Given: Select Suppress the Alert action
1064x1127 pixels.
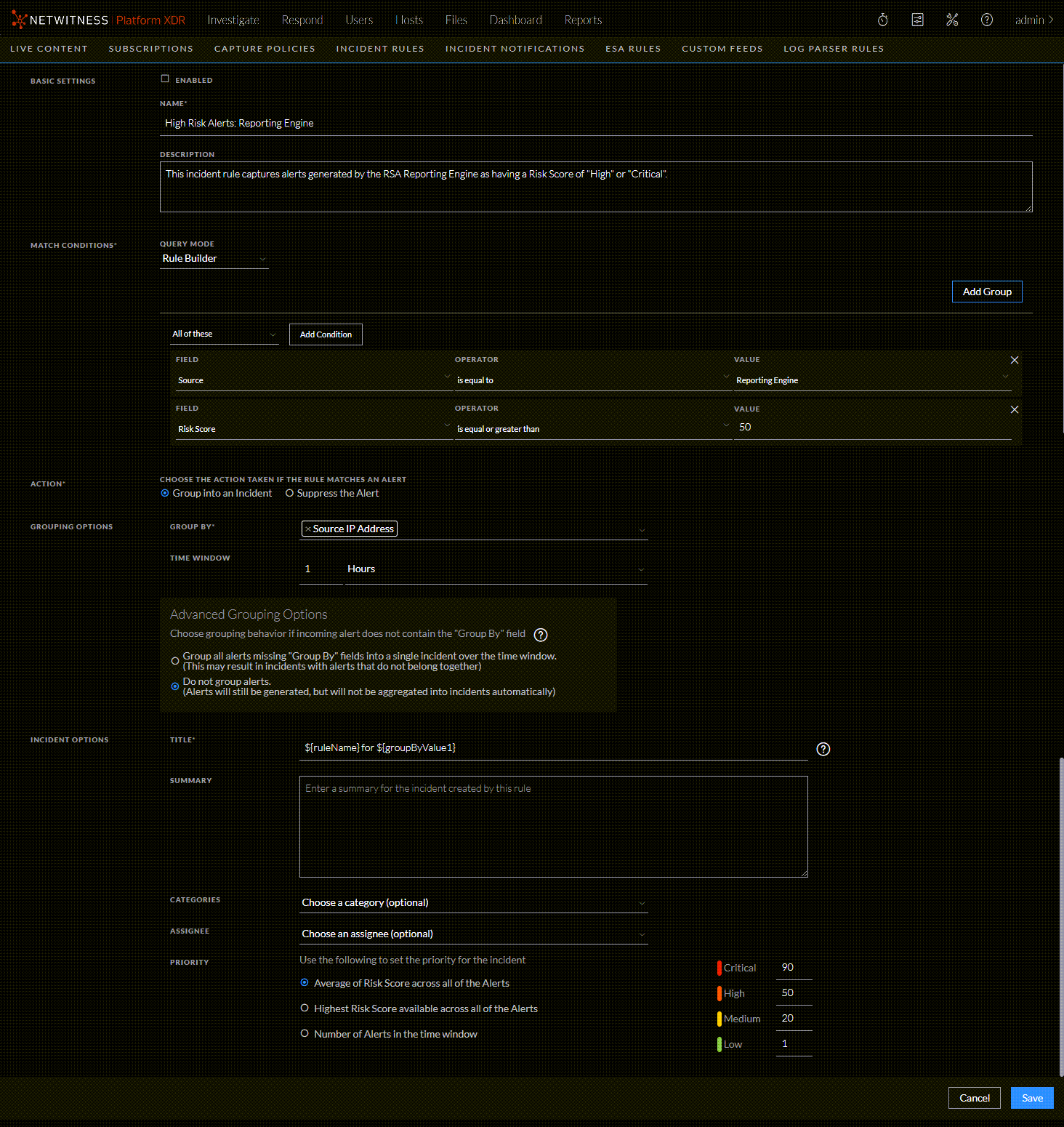Looking at the screenshot, I should [x=290, y=493].
